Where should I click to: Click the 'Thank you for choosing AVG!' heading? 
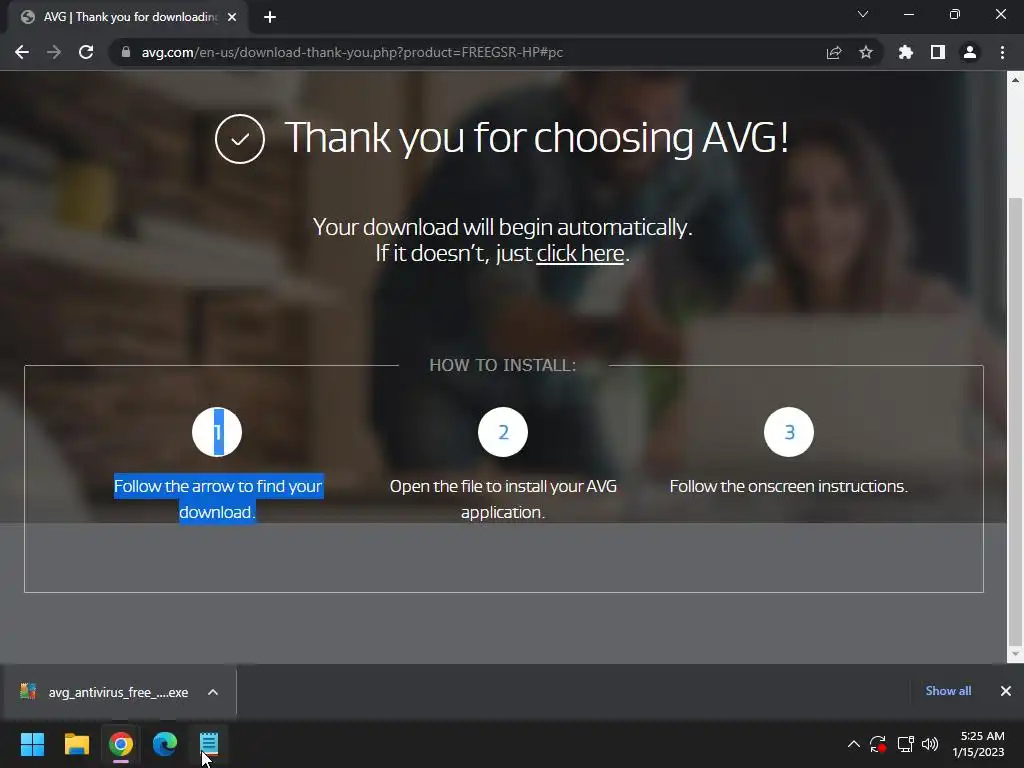(x=537, y=138)
